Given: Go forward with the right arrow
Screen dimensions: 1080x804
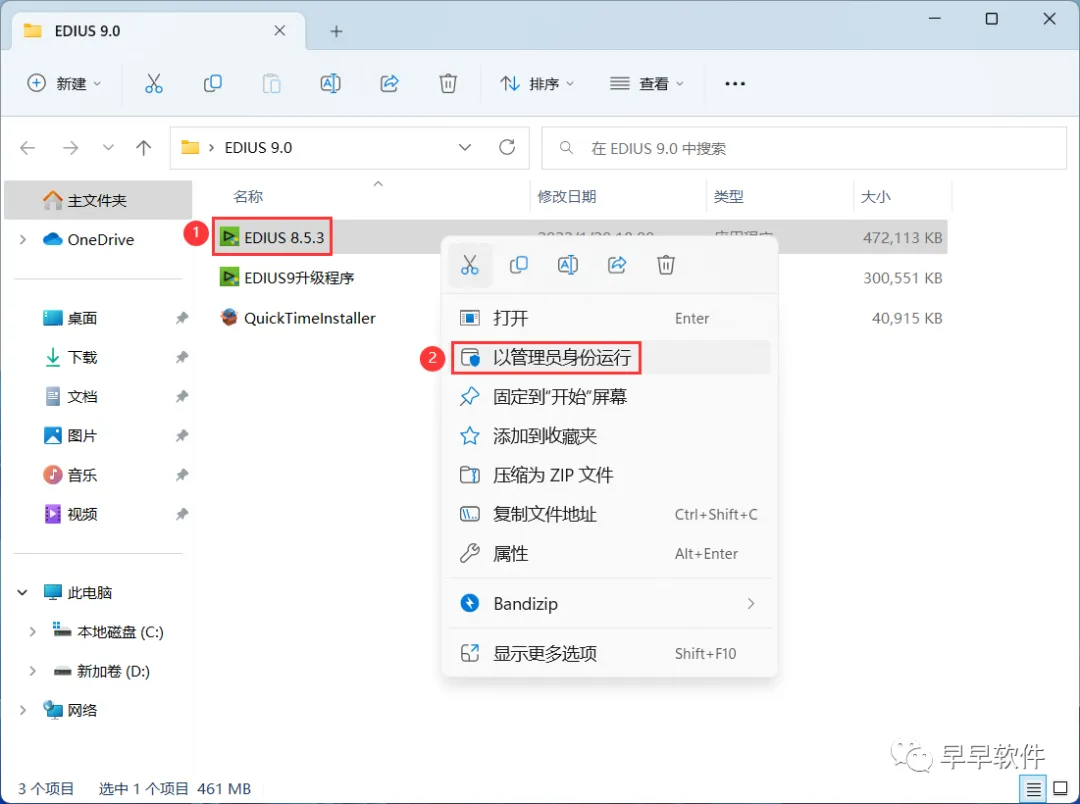Looking at the screenshot, I should [70, 147].
